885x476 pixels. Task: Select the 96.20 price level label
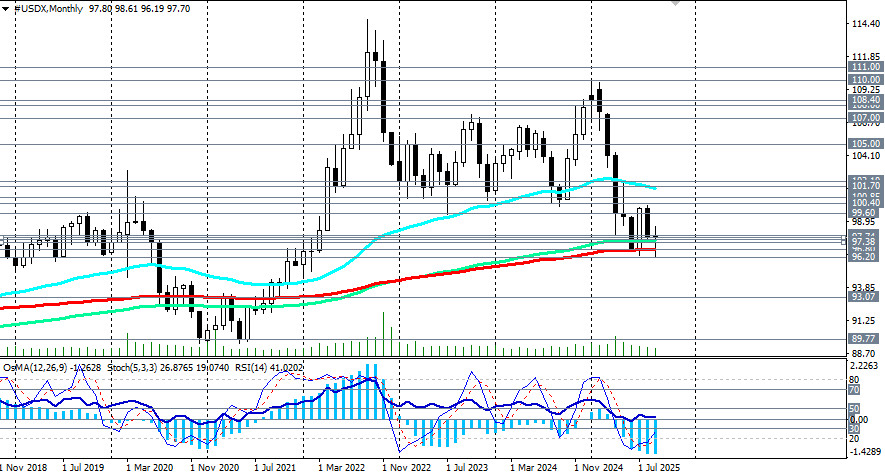click(864, 257)
